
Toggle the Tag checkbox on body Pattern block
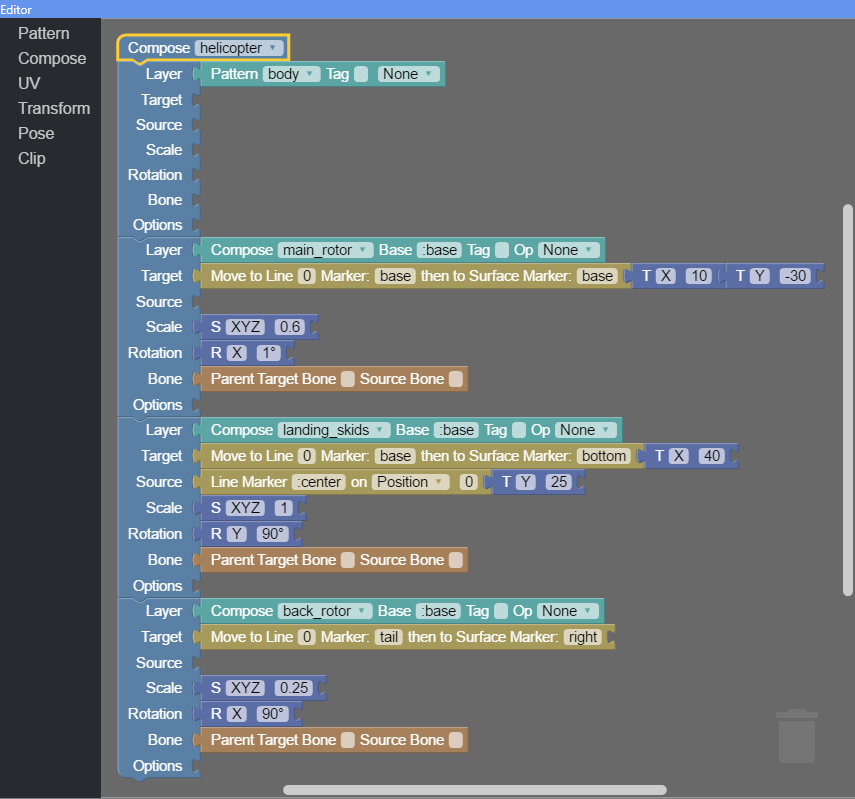tap(361, 74)
